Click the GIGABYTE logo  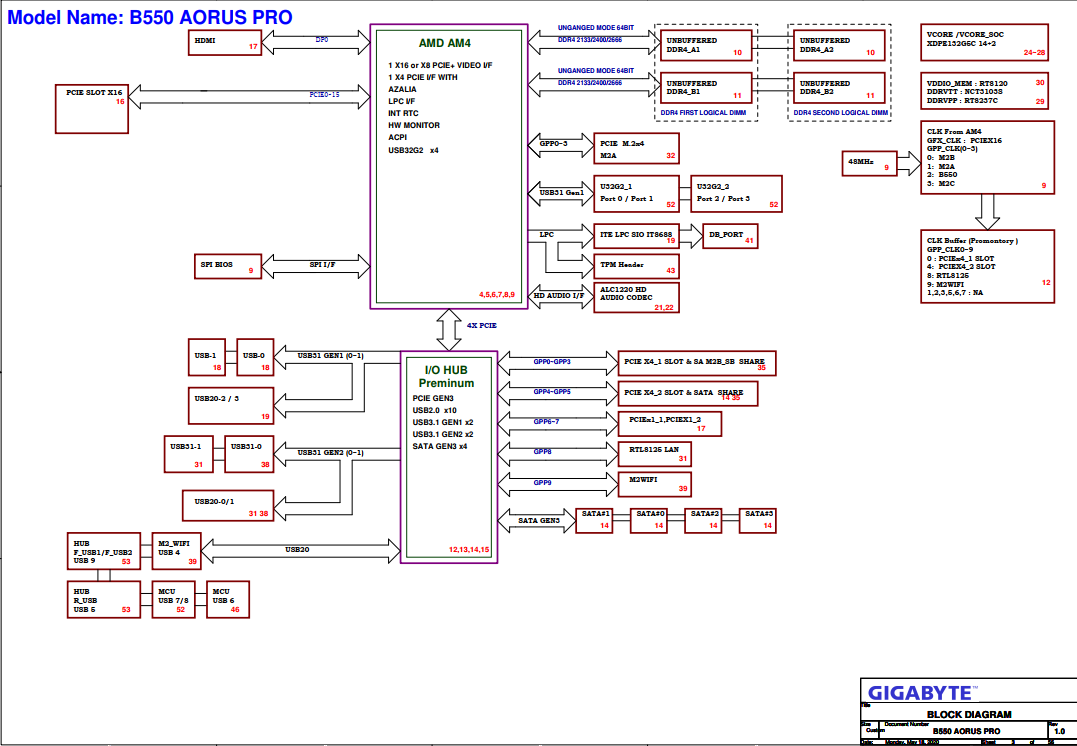pos(920,693)
